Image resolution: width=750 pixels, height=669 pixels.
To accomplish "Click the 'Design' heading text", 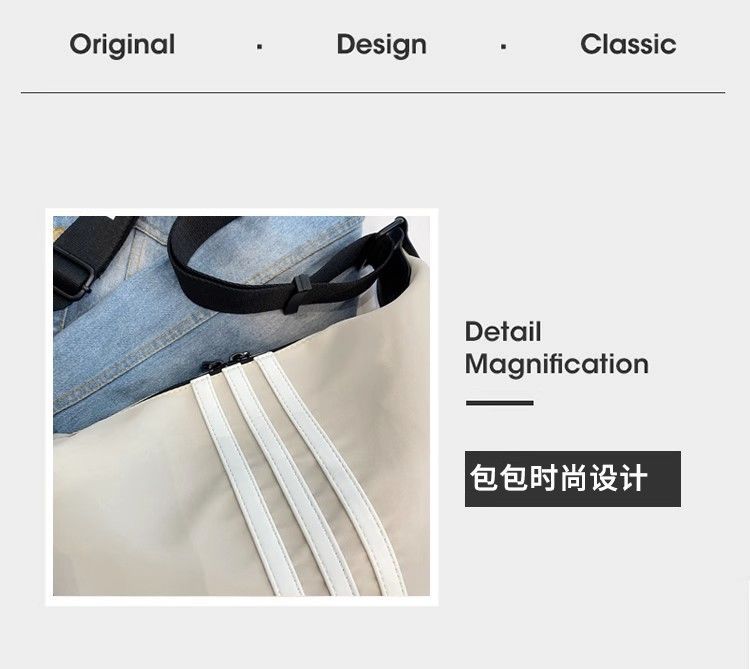I will click(x=381, y=45).
